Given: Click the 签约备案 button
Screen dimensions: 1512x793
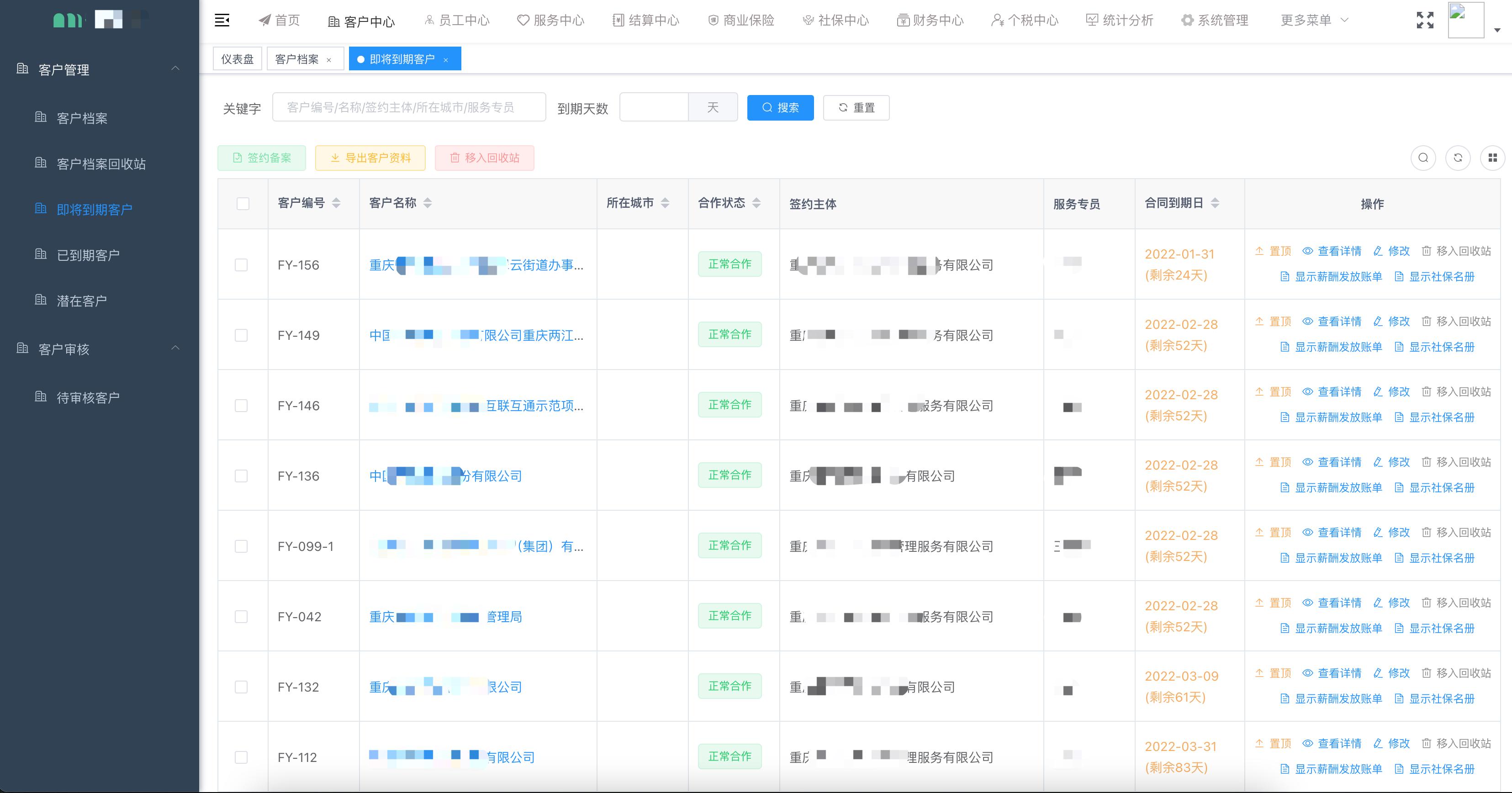Looking at the screenshot, I should click(261, 157).
